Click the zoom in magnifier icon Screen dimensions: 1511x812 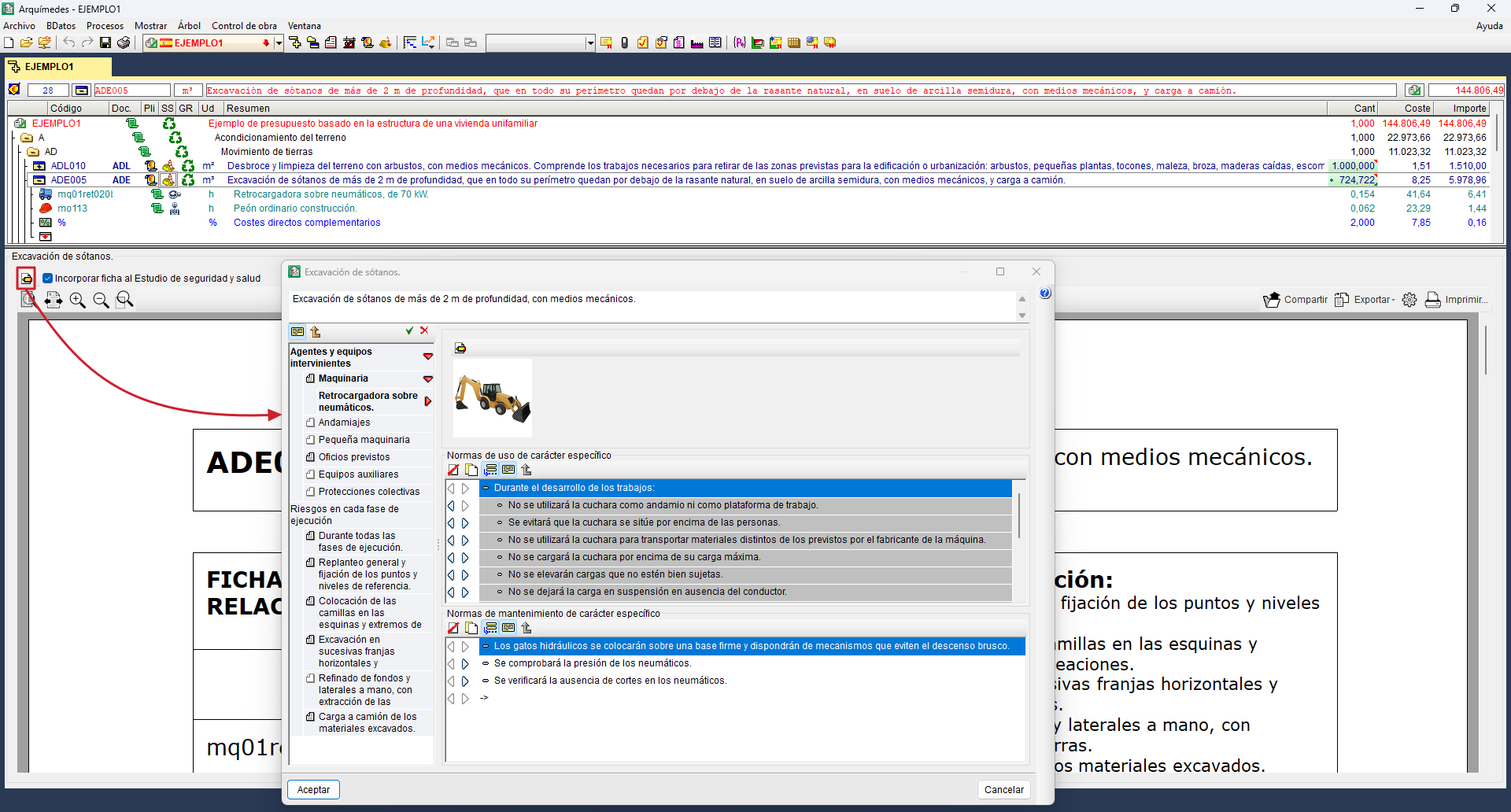point(77,300)
